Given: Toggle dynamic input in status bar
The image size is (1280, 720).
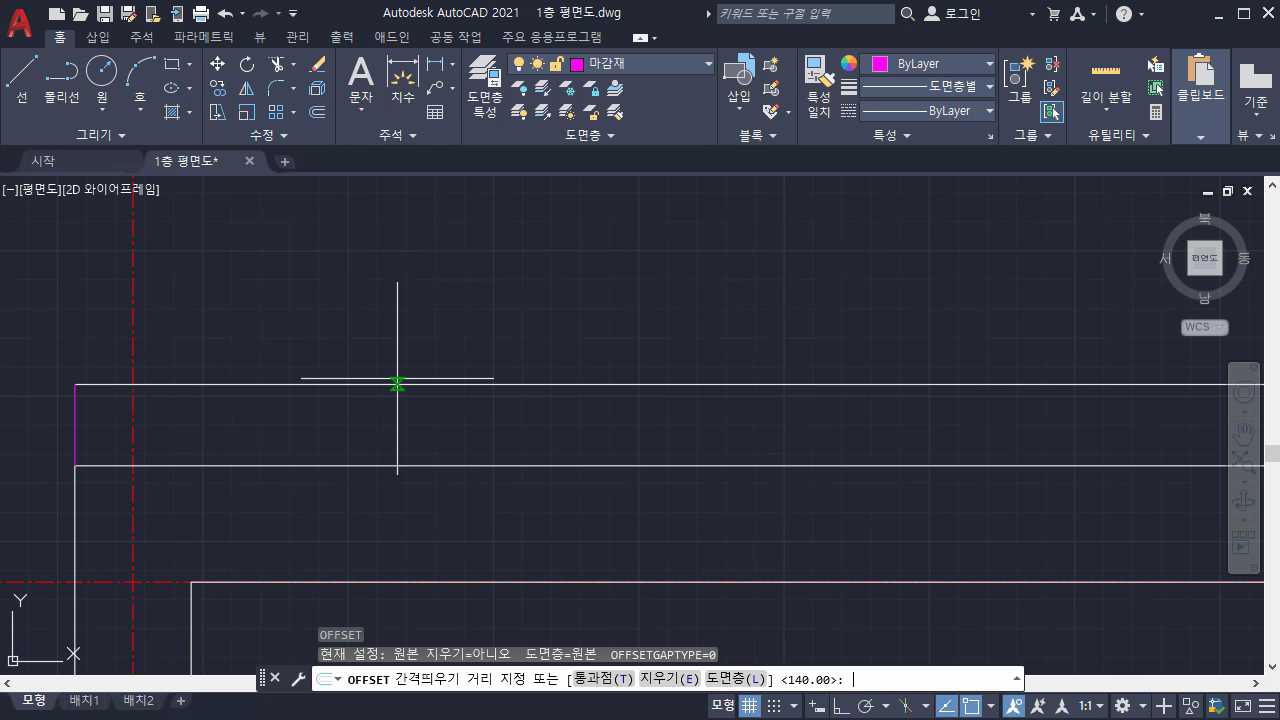Looking at the screenshot, I should coord(819,706).
